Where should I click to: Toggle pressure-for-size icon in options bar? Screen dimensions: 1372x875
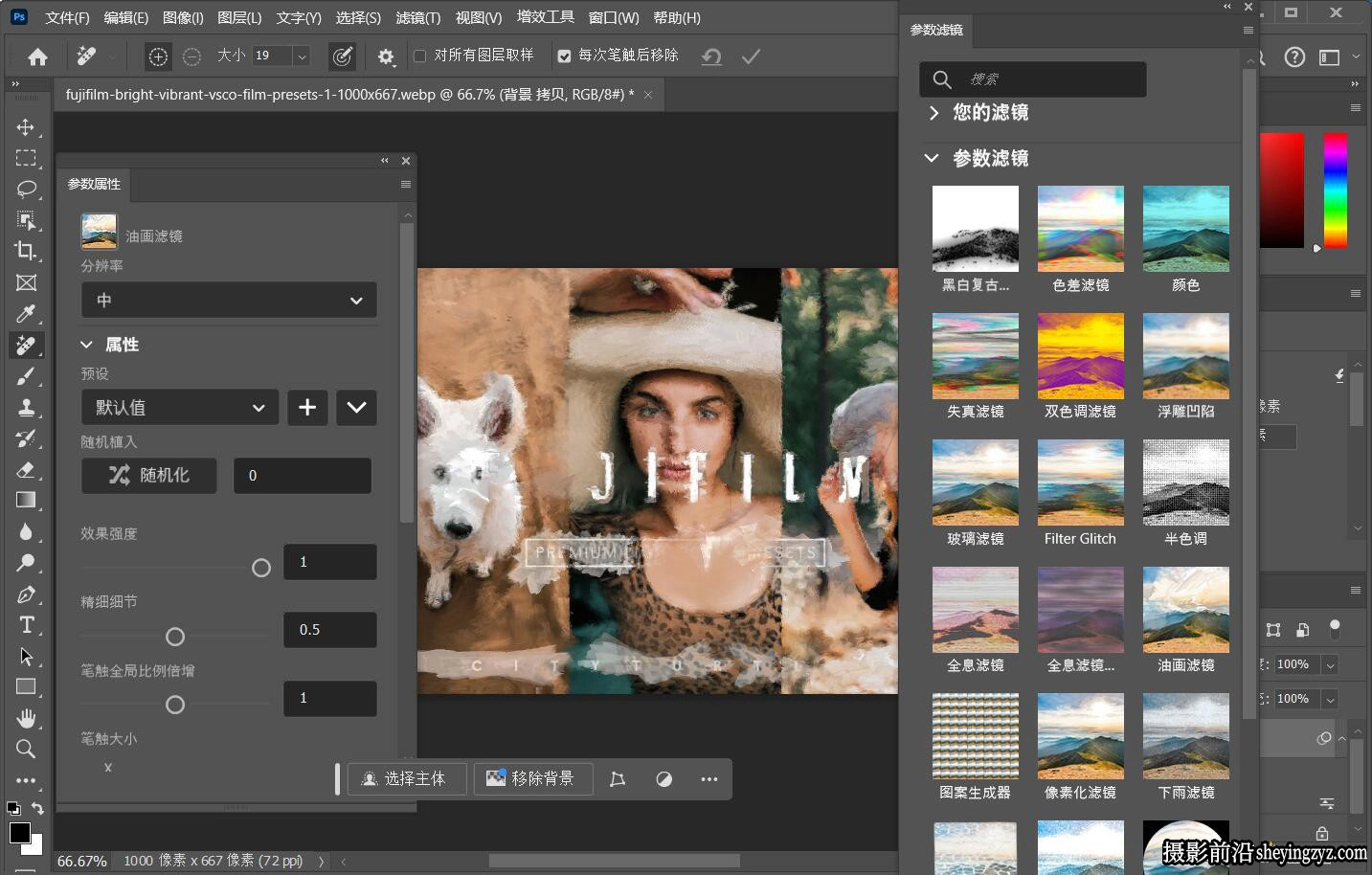[342, 57]
